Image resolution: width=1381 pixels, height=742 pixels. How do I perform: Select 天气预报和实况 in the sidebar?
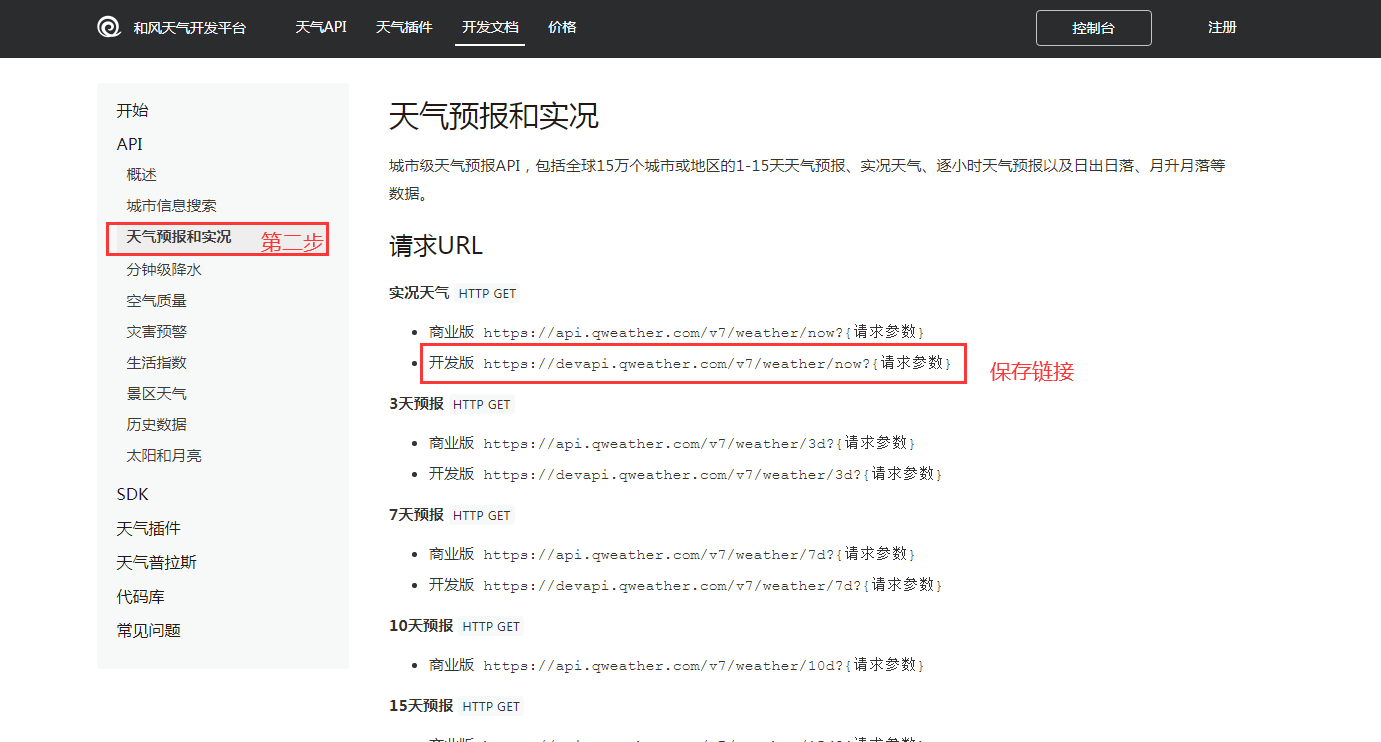point(178,237)
